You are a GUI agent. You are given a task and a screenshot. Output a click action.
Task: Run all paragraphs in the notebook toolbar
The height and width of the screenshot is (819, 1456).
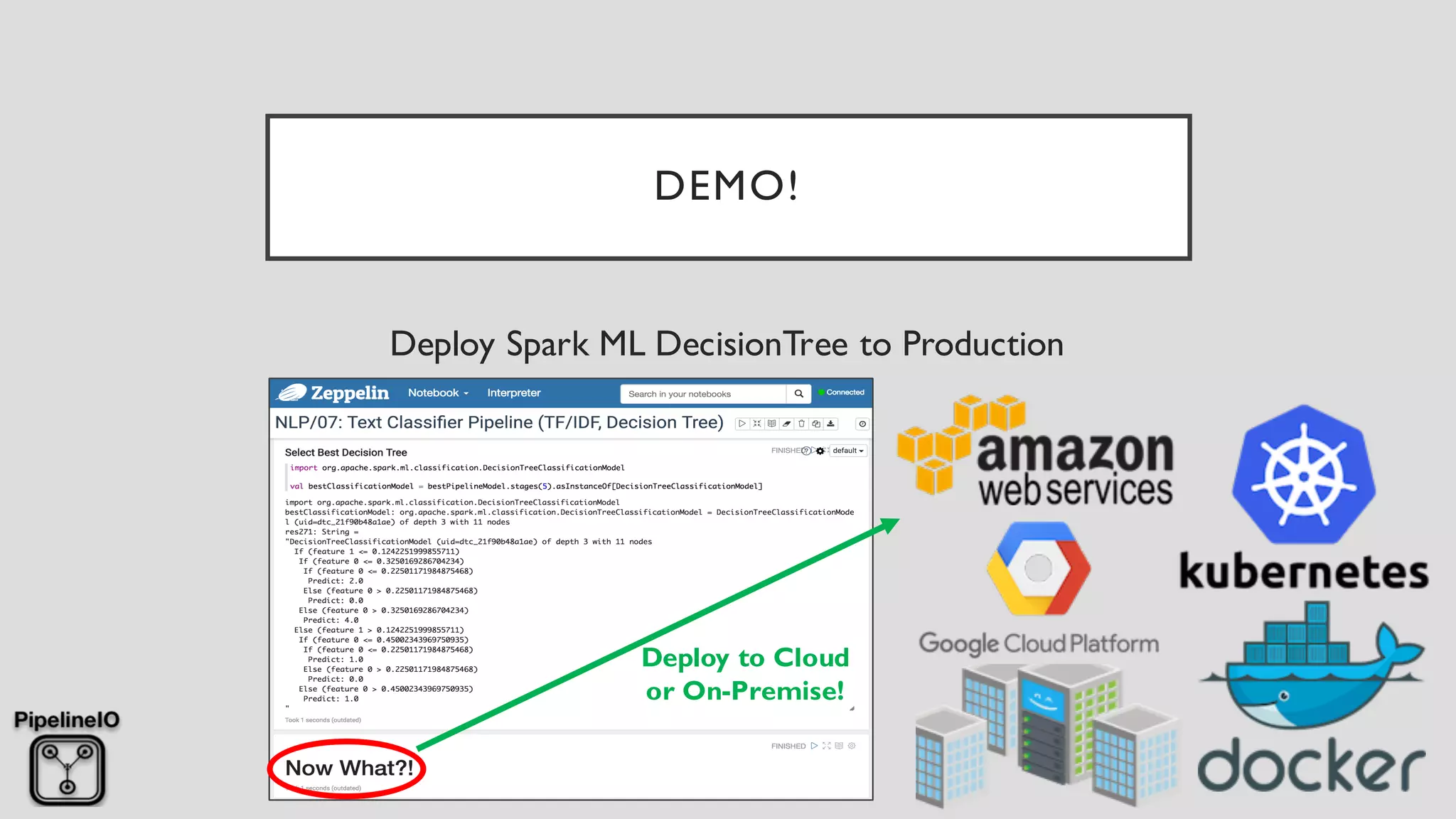(x=742, y=424)
